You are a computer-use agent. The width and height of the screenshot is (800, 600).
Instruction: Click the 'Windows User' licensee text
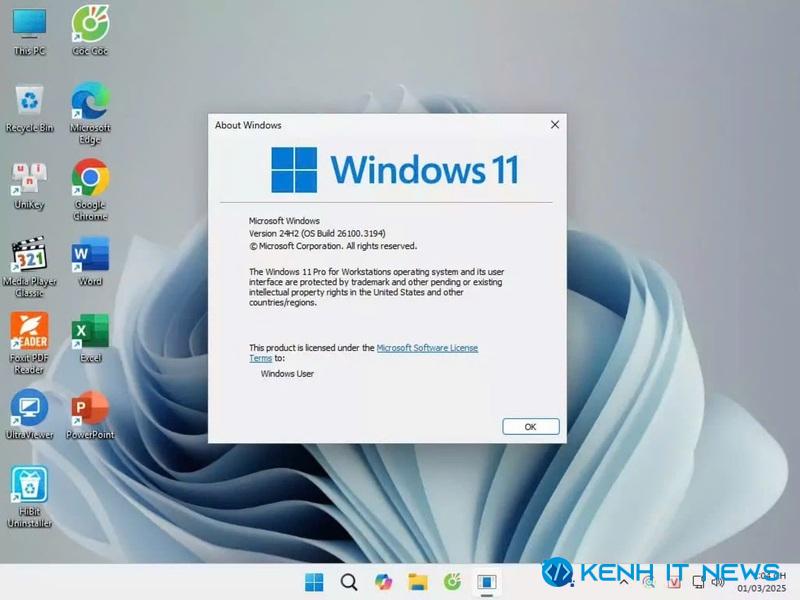click(x=287, y=373)
